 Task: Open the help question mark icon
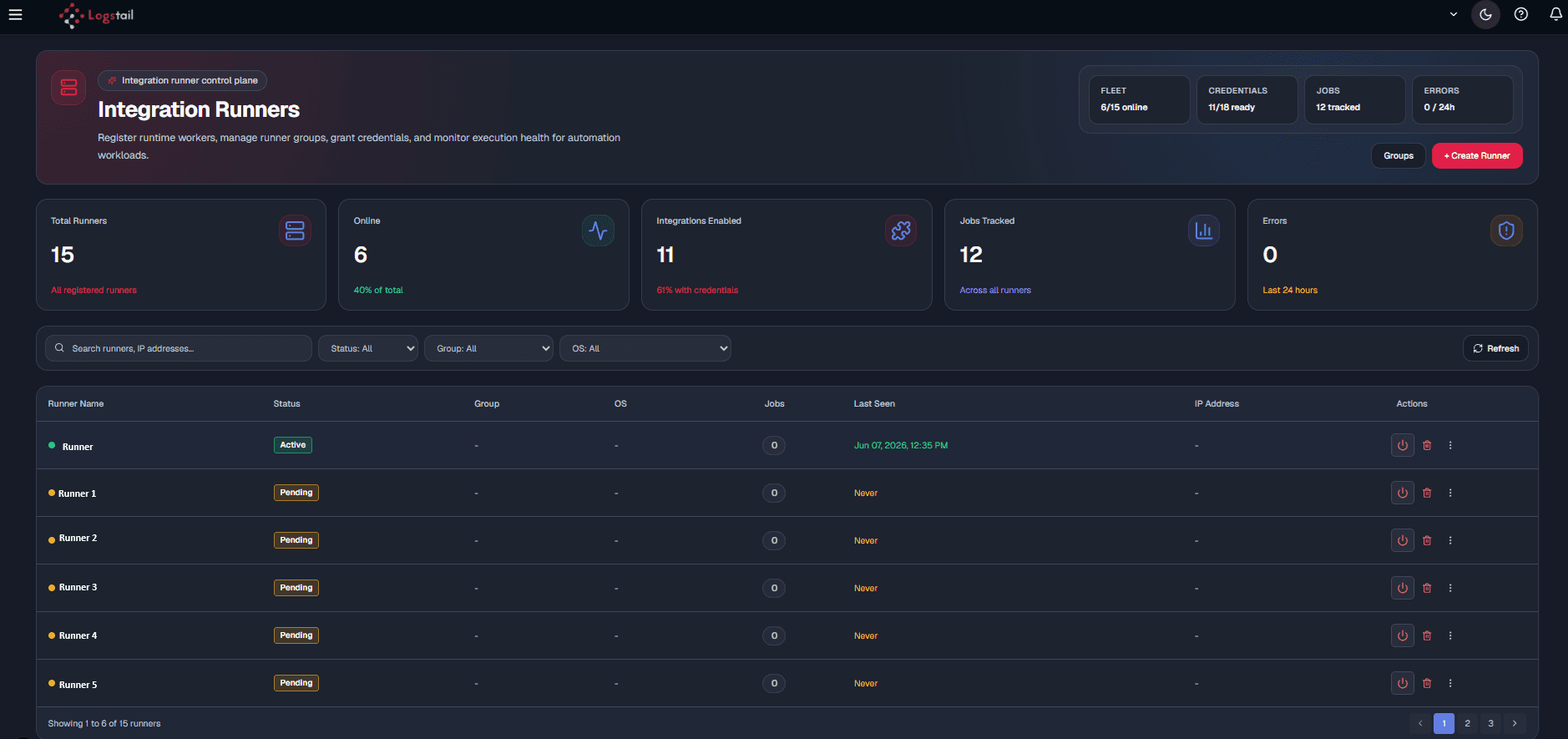(1521, 14)
